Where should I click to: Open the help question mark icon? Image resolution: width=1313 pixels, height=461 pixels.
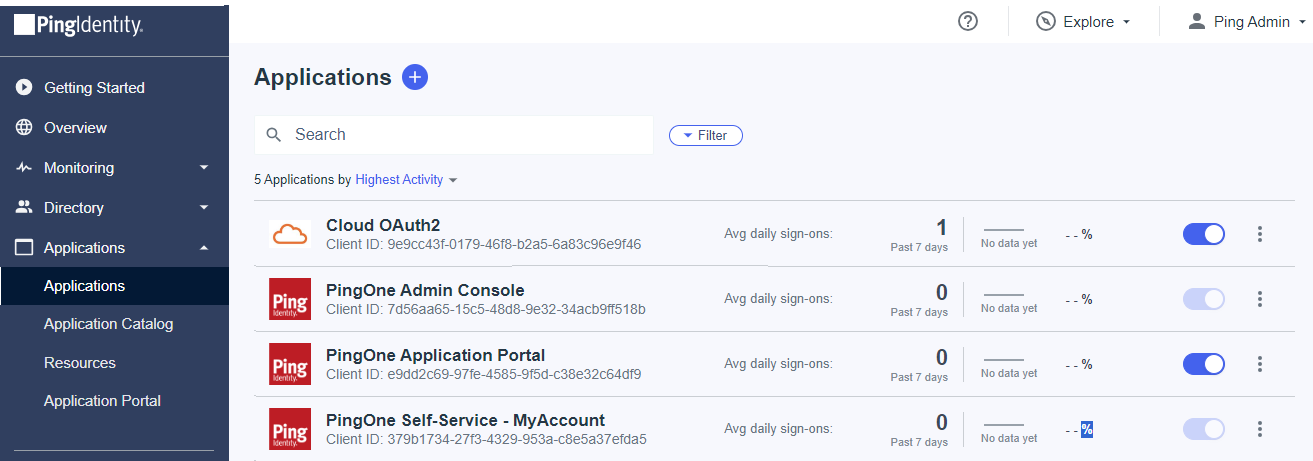(967, 21)
